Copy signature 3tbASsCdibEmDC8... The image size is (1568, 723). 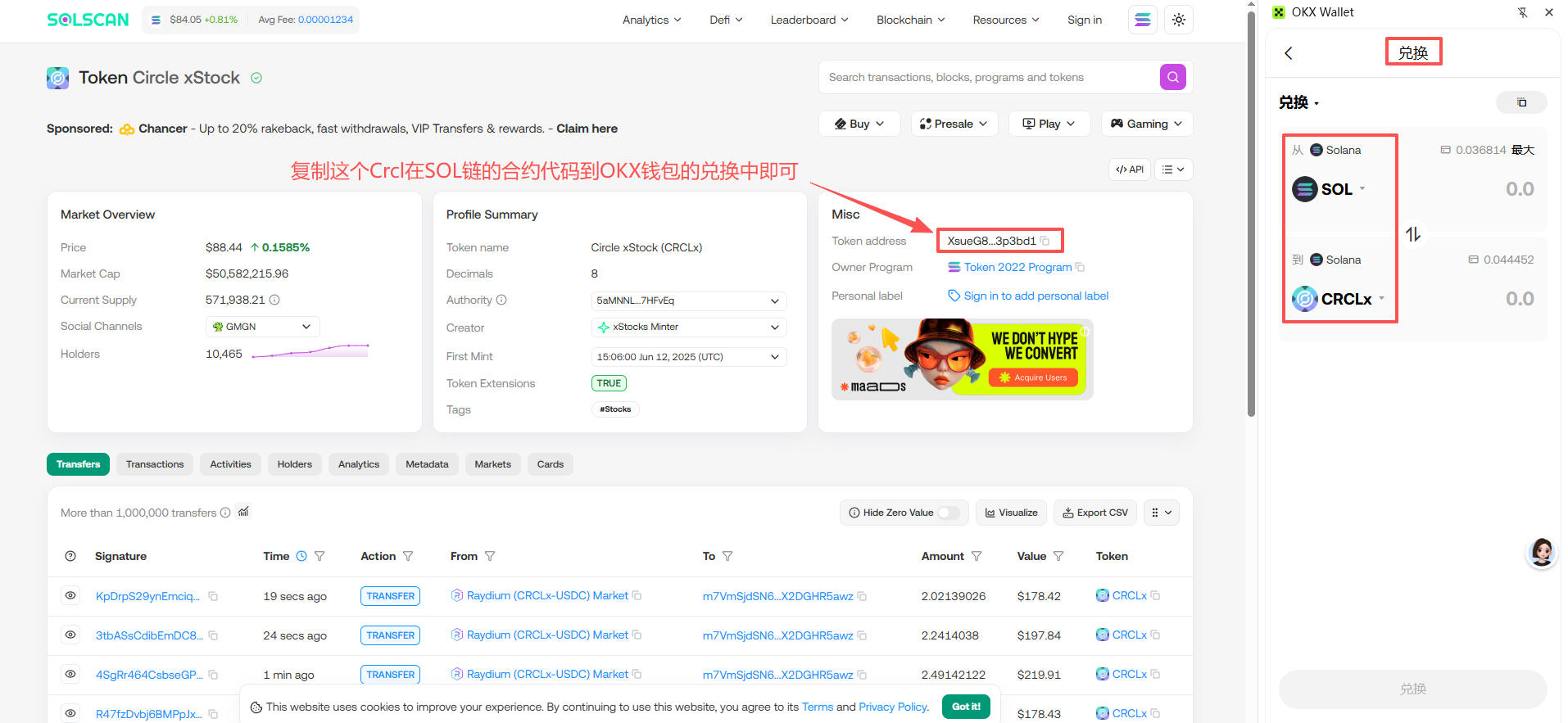tap(213, 635)
